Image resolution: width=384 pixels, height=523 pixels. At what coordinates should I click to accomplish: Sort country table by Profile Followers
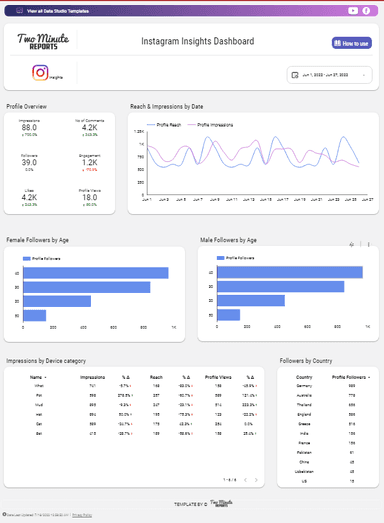[x=351, y=377]
